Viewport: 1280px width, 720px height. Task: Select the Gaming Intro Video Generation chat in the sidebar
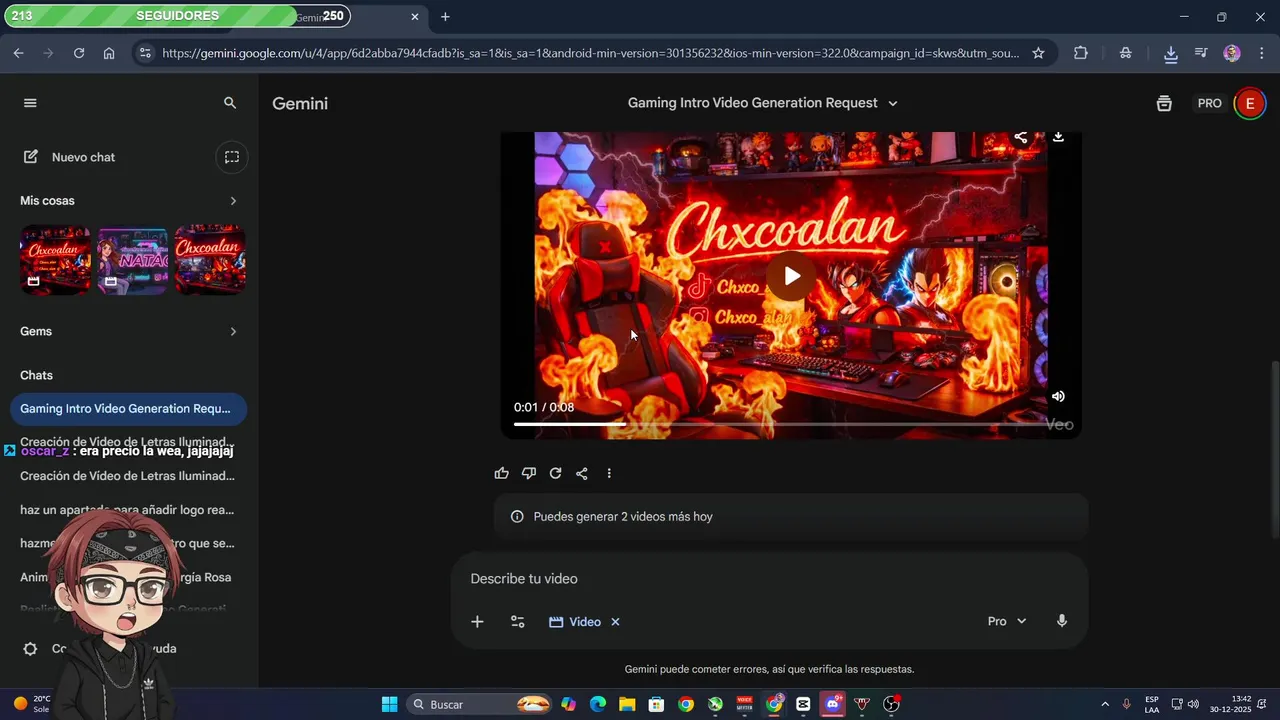click(128, 409)
